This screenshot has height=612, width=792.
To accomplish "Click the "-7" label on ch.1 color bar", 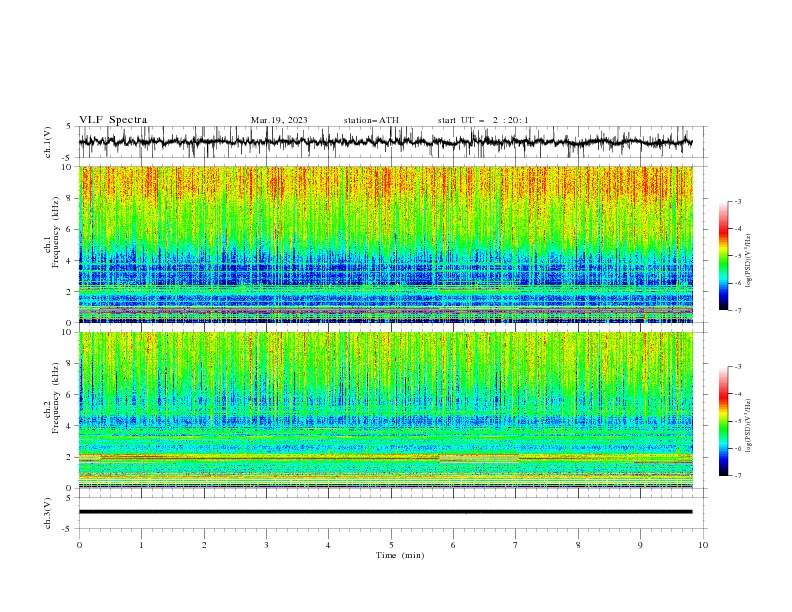I will [x=737, y=310].
